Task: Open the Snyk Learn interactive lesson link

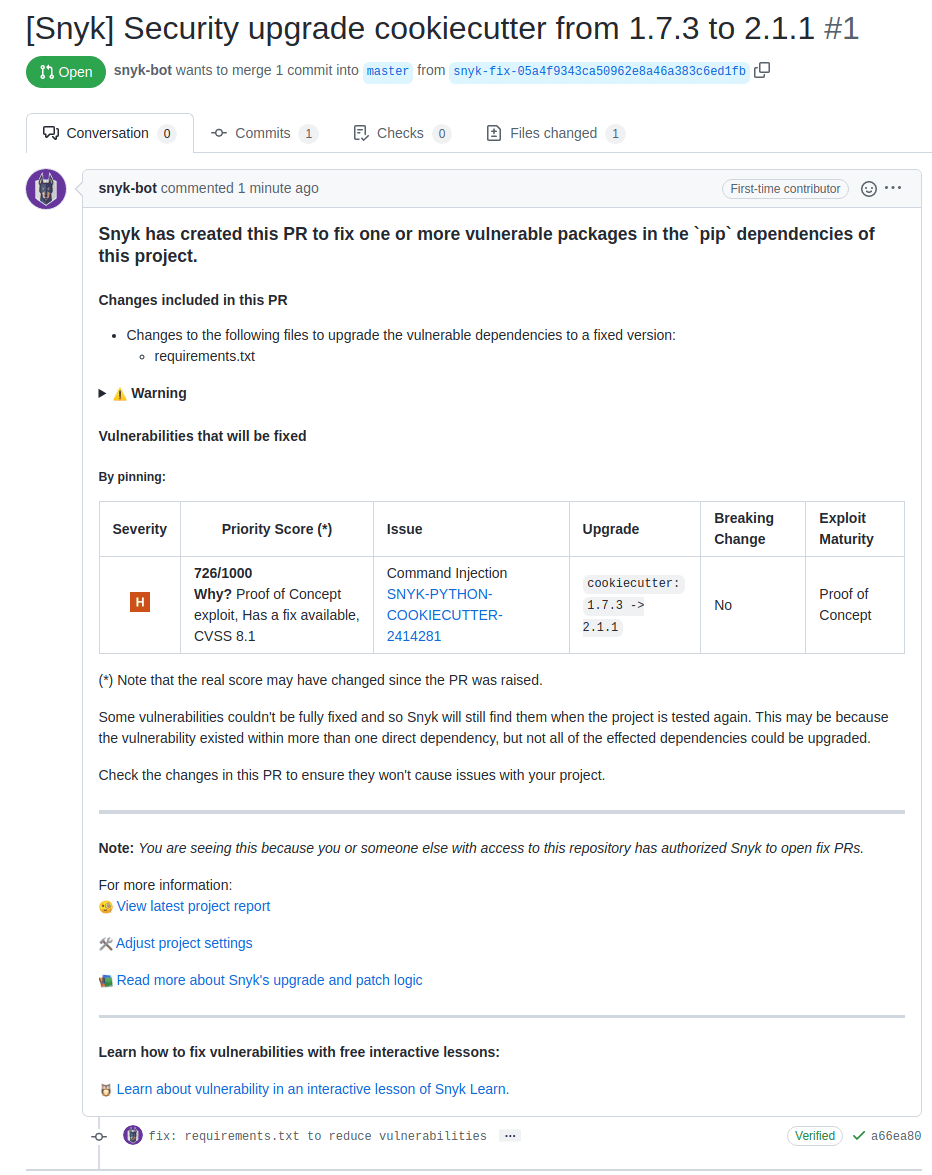Action: click(312, 1089)
